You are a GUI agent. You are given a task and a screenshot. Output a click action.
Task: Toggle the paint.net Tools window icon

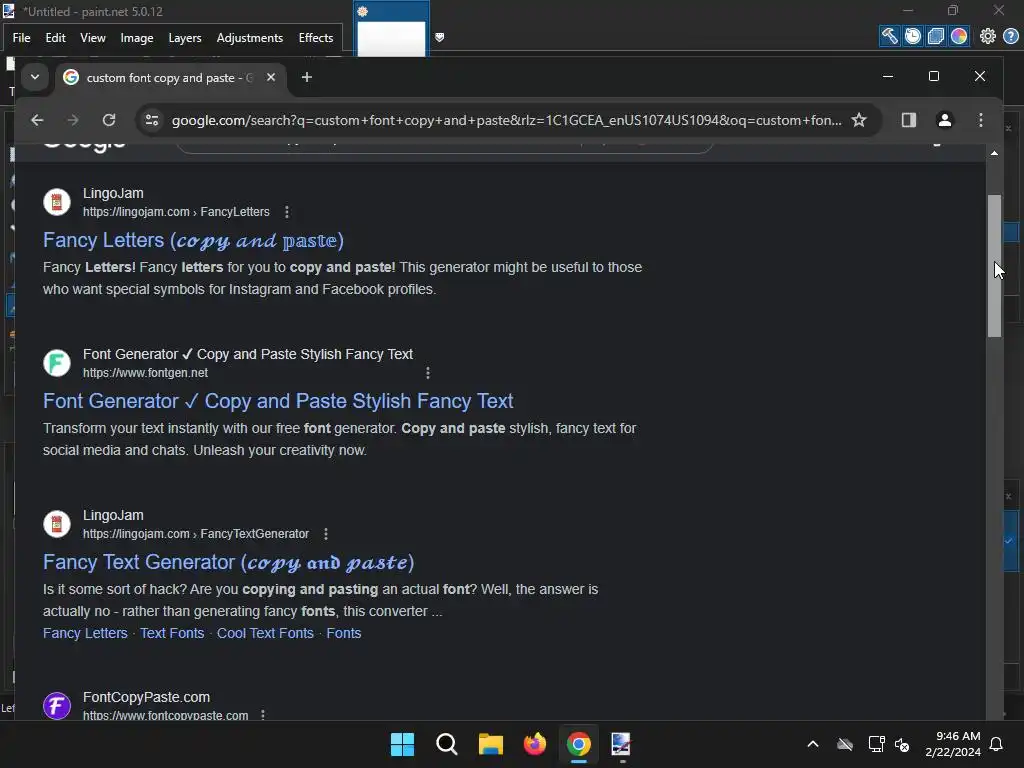889,36
